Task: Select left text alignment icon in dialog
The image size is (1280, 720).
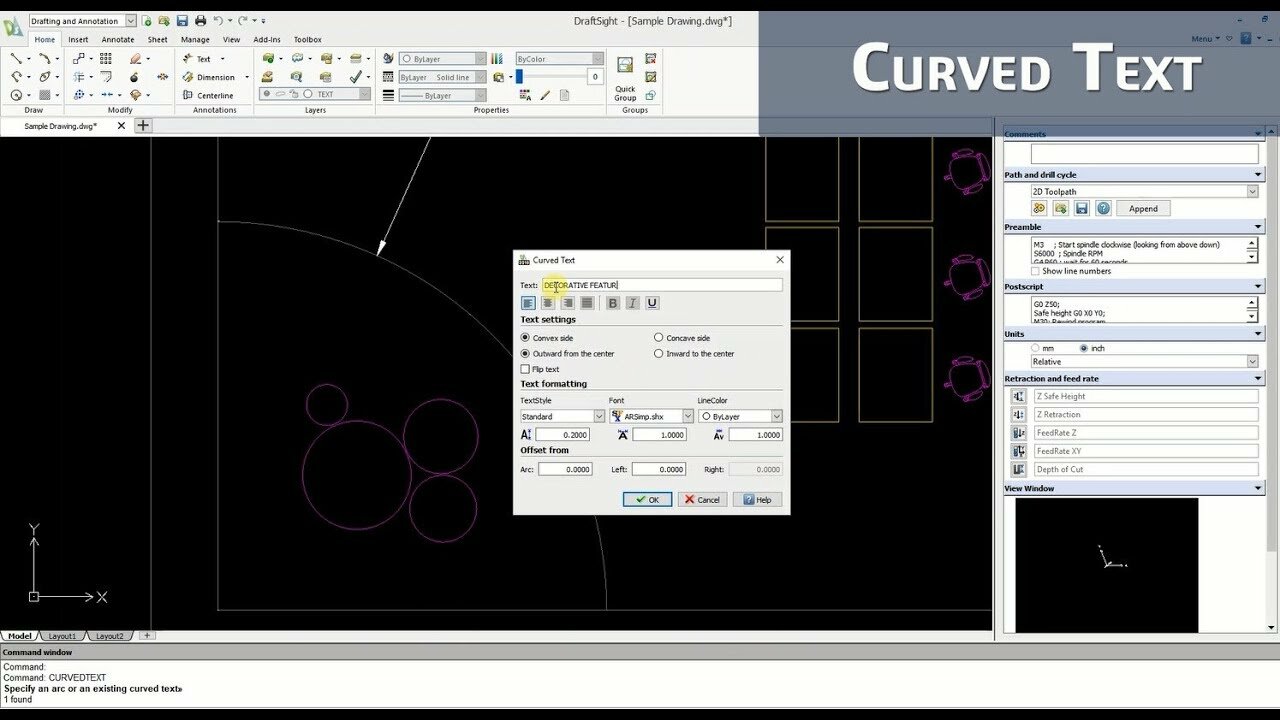Action: [x=528, y=303]
